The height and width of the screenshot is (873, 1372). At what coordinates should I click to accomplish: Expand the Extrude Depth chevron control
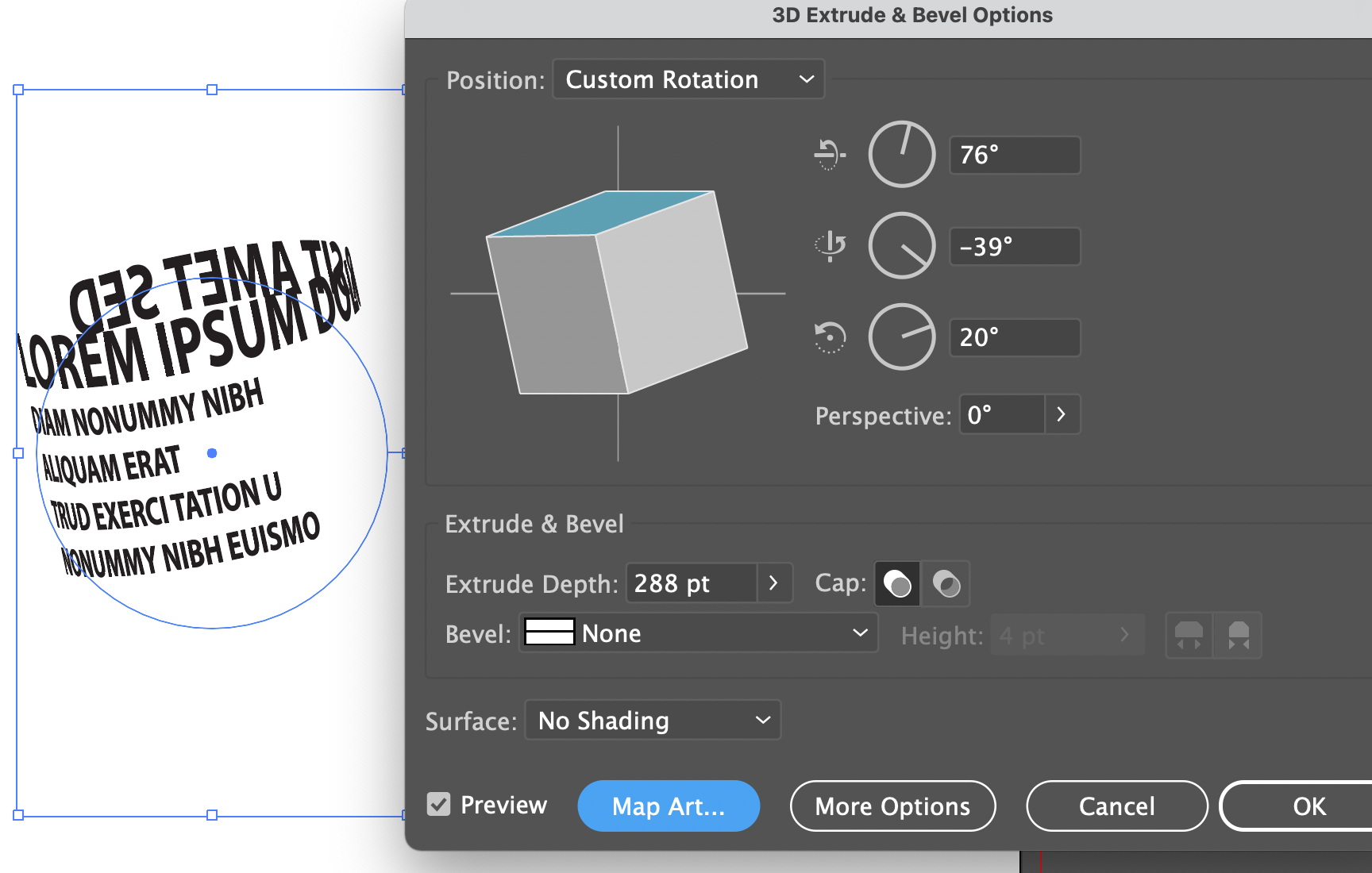(773, 583)
